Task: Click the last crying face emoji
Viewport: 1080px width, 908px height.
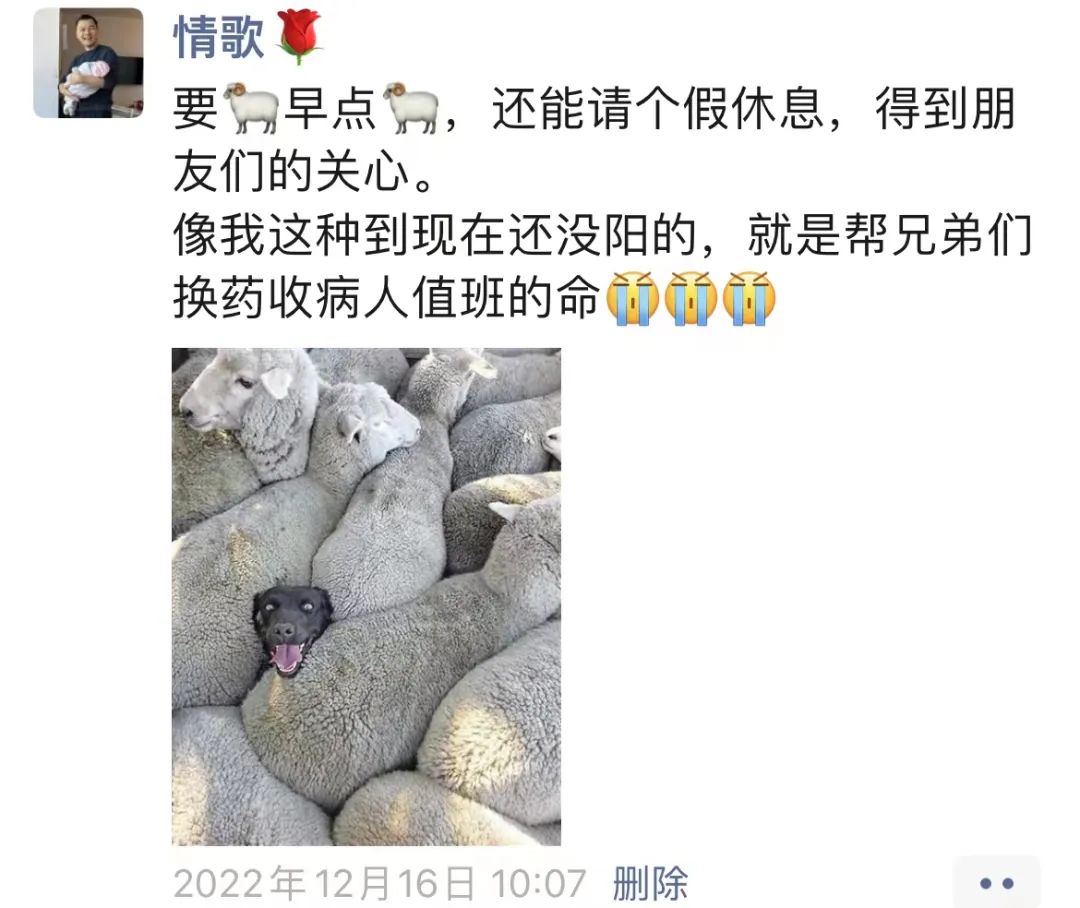Action: [x=749, y=298]
